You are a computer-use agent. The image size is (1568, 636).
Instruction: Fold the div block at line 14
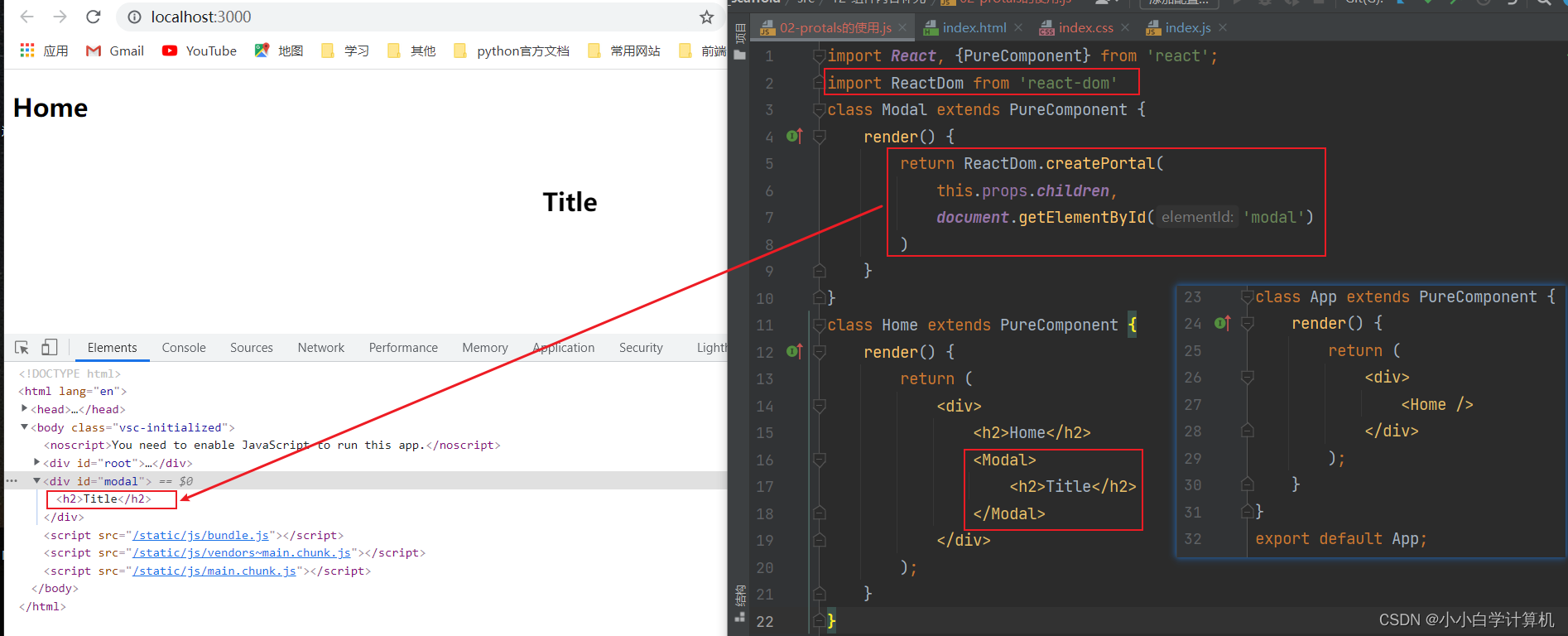[819, 406]
